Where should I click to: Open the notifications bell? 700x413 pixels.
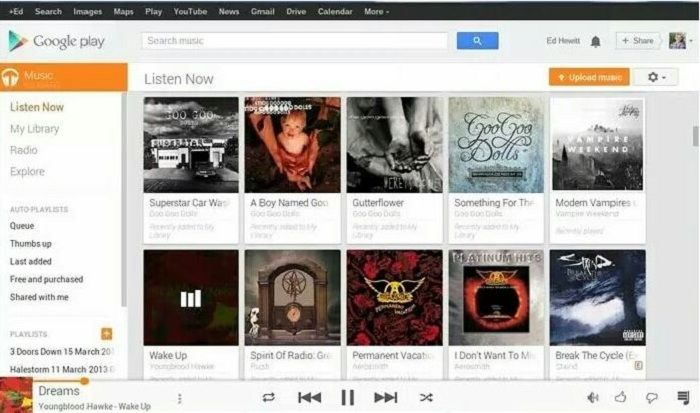[596, 42]
